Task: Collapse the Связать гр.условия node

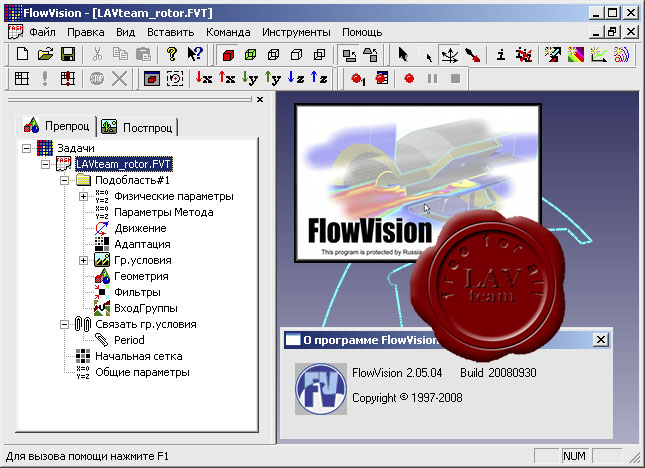Action: coord(64,324)
